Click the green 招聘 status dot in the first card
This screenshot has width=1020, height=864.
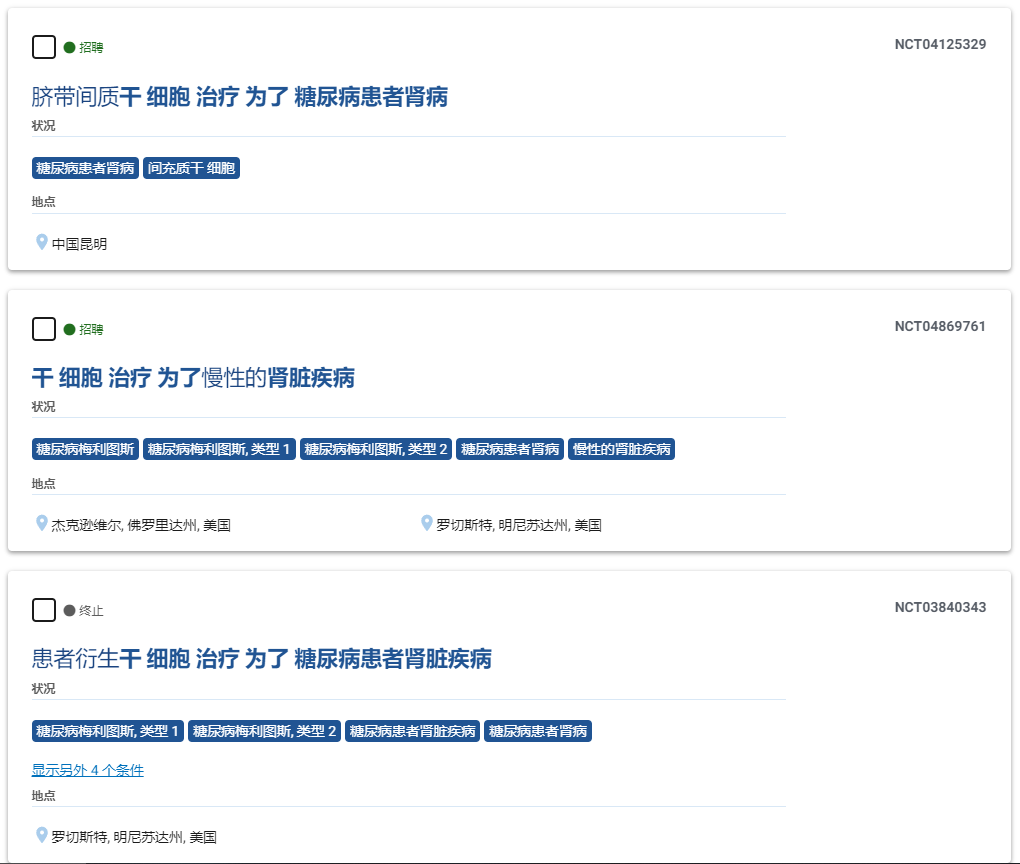69,47
